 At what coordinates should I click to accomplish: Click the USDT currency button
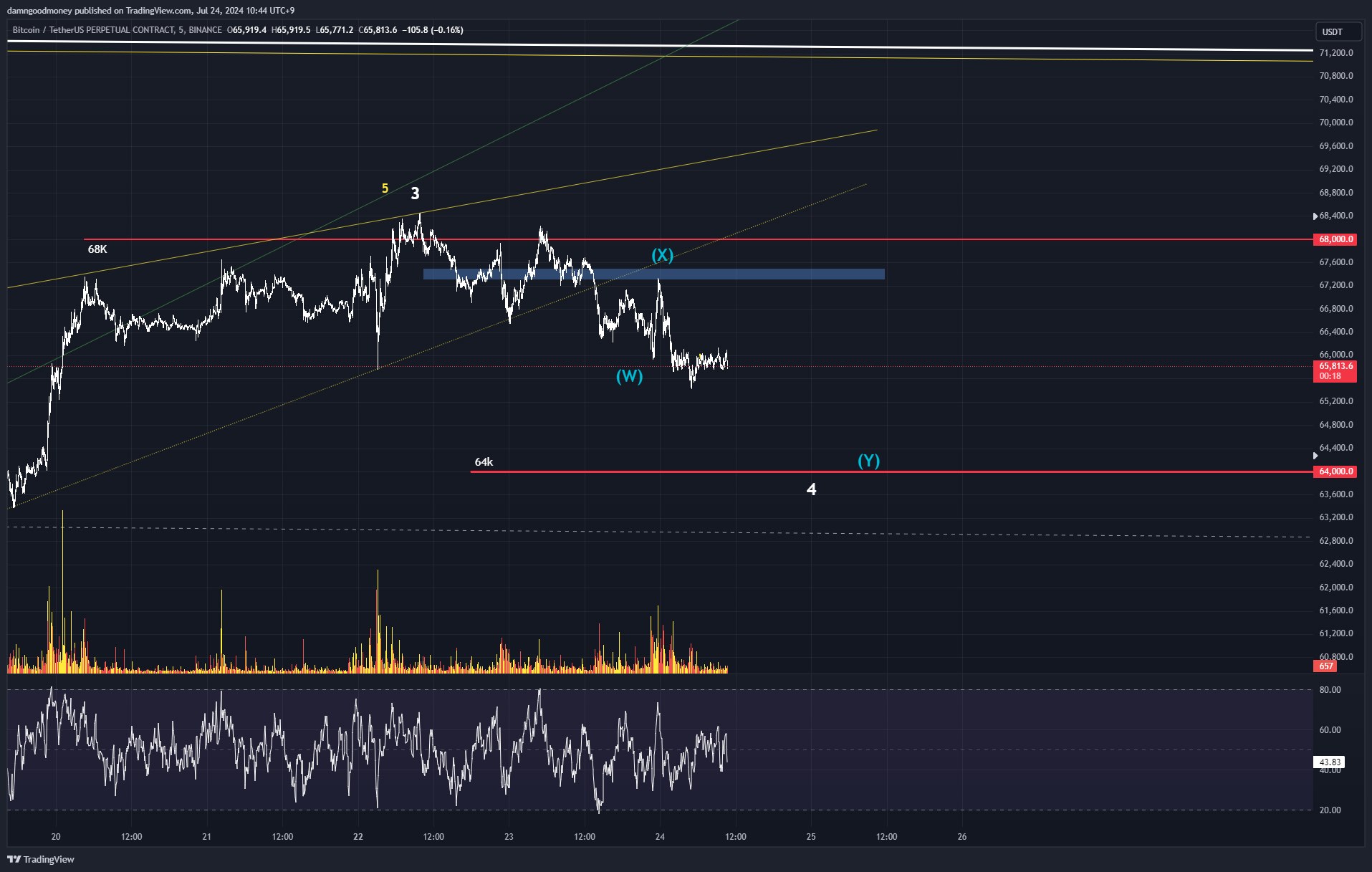pos(1338,32)
